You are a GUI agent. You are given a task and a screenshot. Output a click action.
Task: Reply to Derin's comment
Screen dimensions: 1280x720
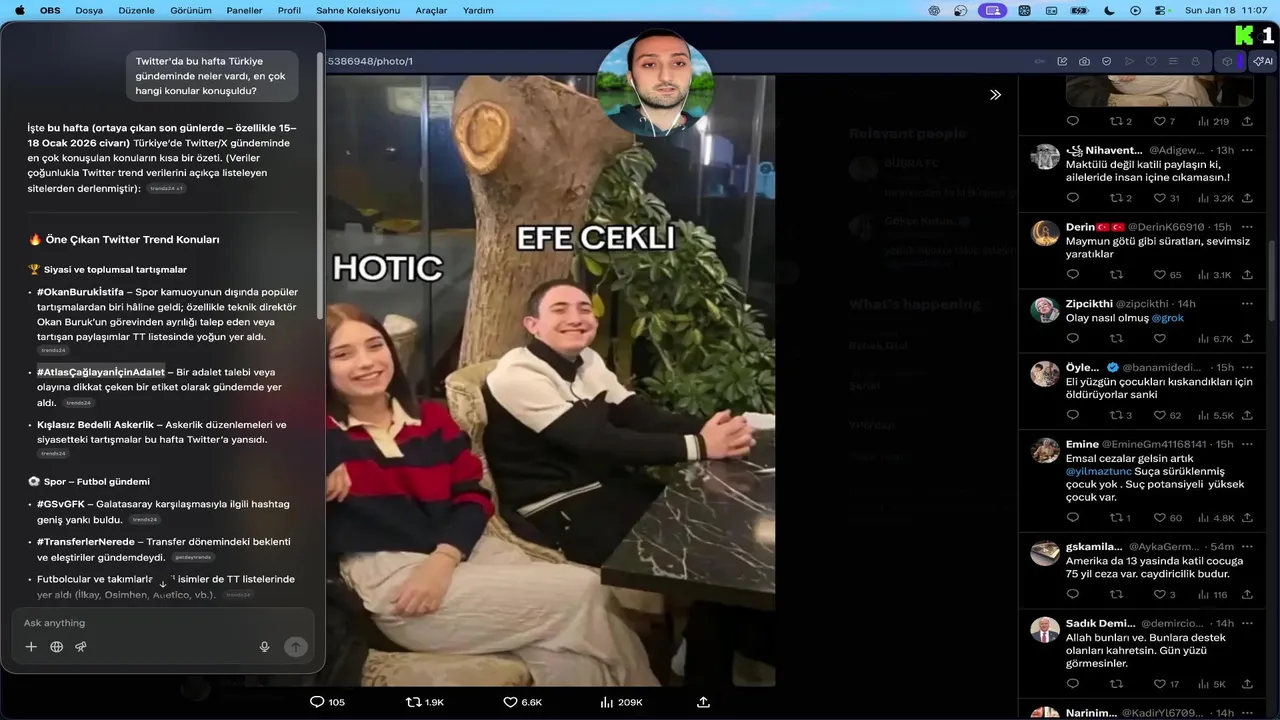pos(1073,275)
